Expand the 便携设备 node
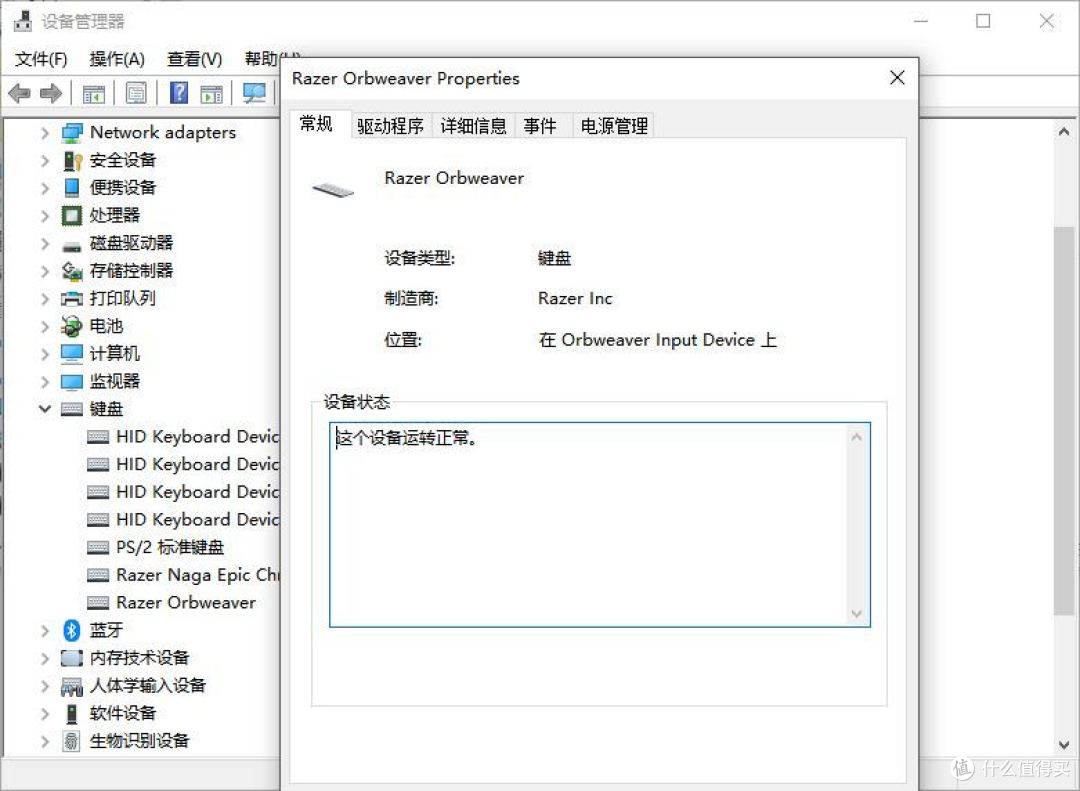This screenshot has width=1080, height=791. [45, 188]
